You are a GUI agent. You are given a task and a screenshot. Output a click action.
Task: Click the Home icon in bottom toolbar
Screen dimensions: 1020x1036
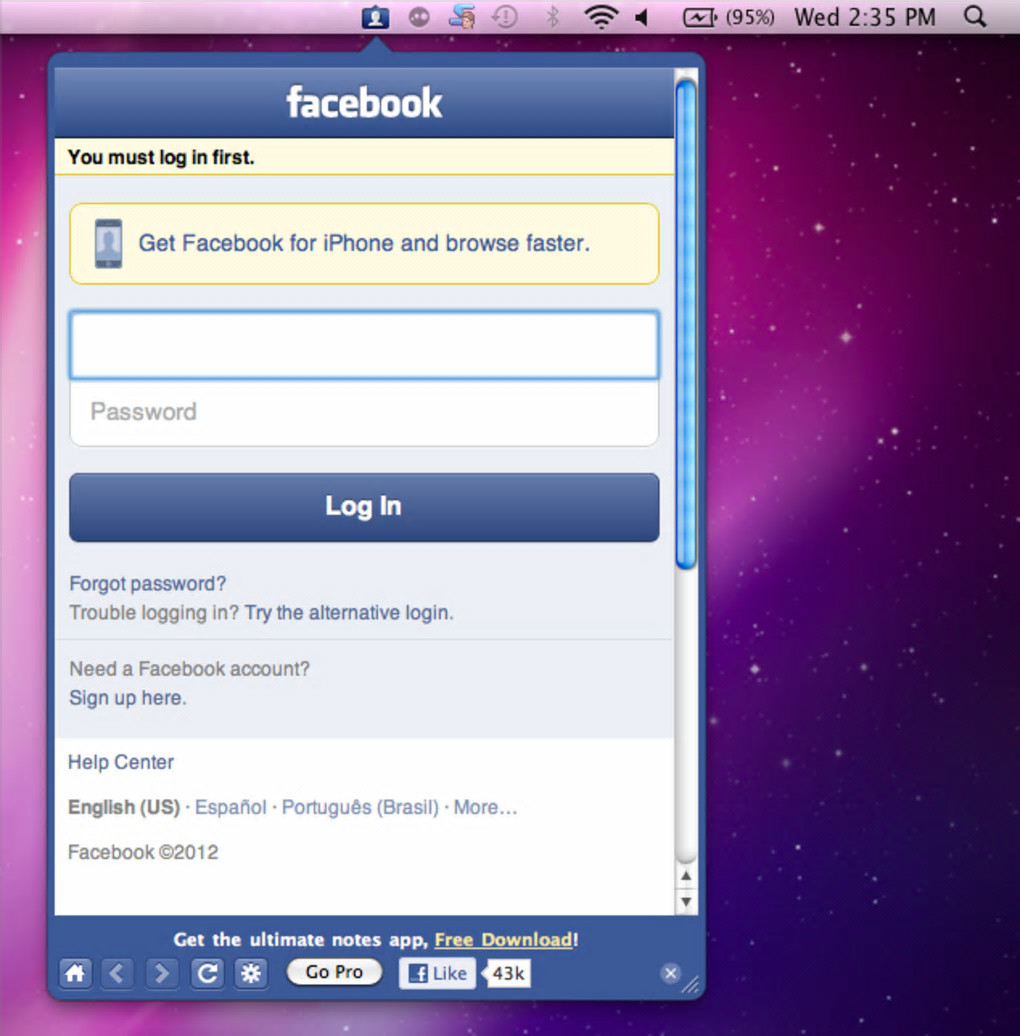click(75, 973)
